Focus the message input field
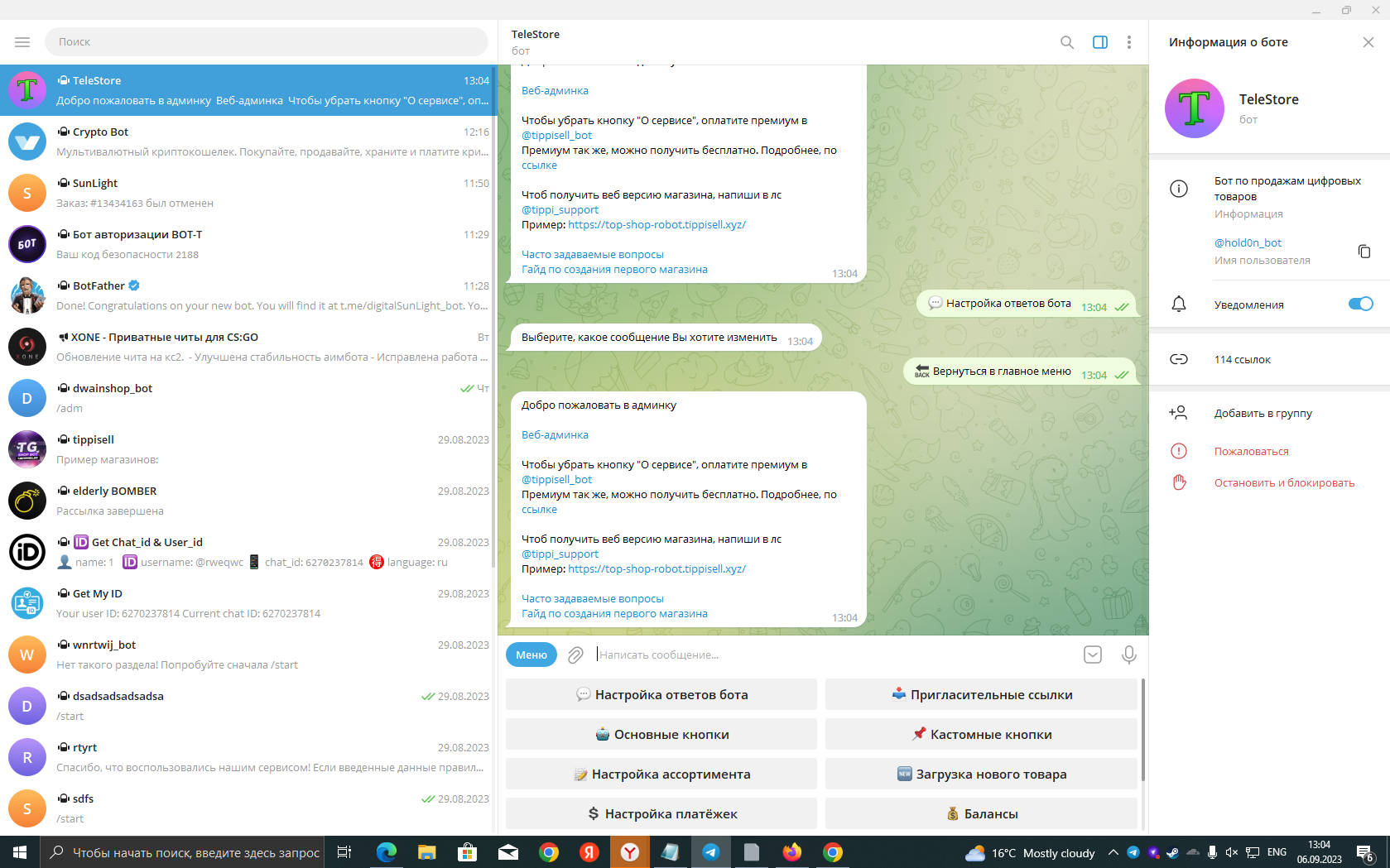This screenshot has width=1390, height=868. (834, 655)
